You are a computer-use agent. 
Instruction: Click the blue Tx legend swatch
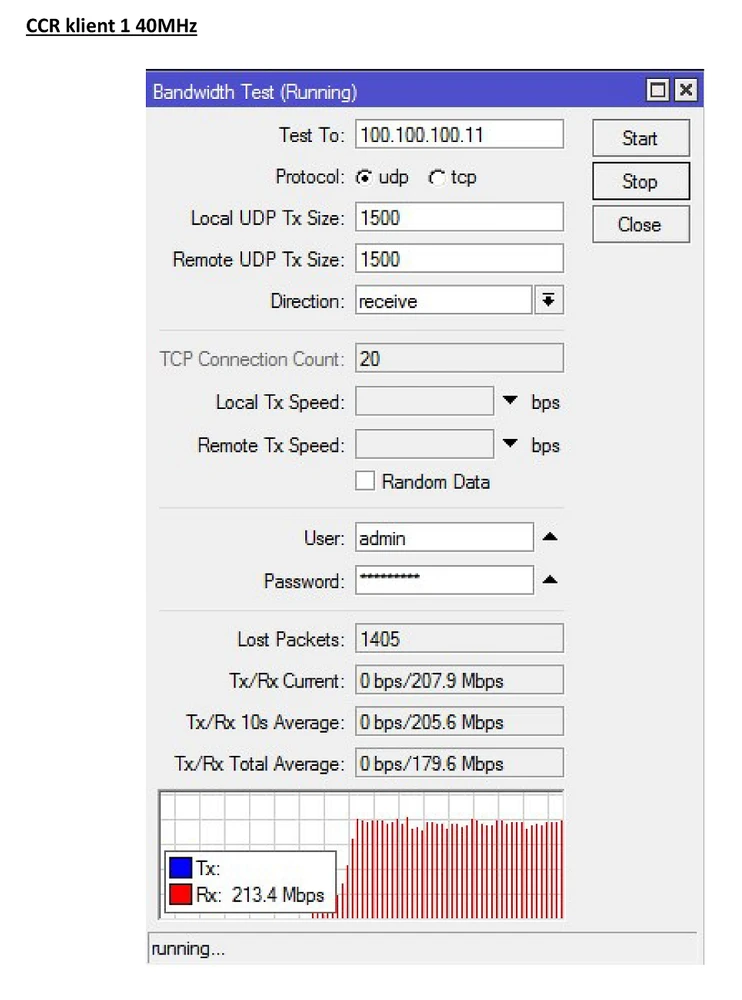pos(180,869)
